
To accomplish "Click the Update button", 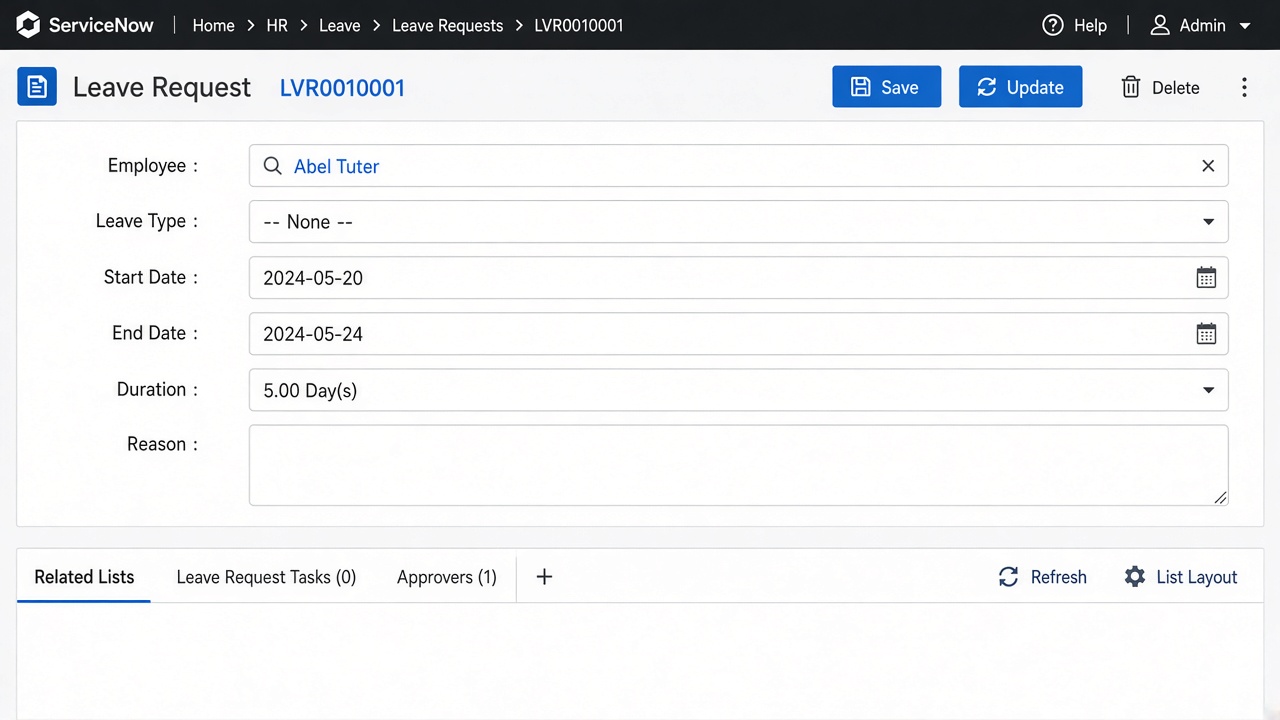I will click(x=1020, y=87).
